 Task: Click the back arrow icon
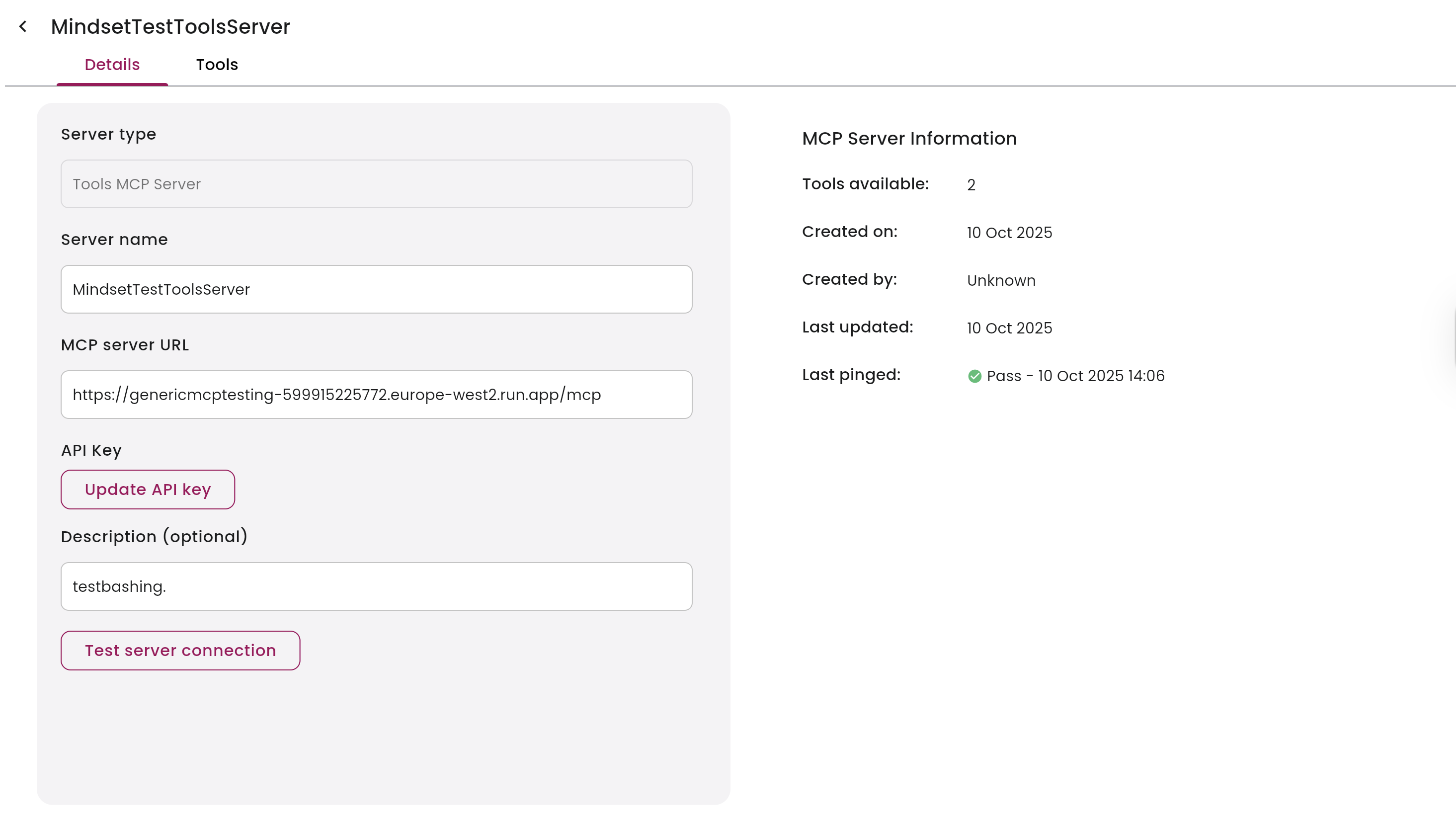point(22,26)
